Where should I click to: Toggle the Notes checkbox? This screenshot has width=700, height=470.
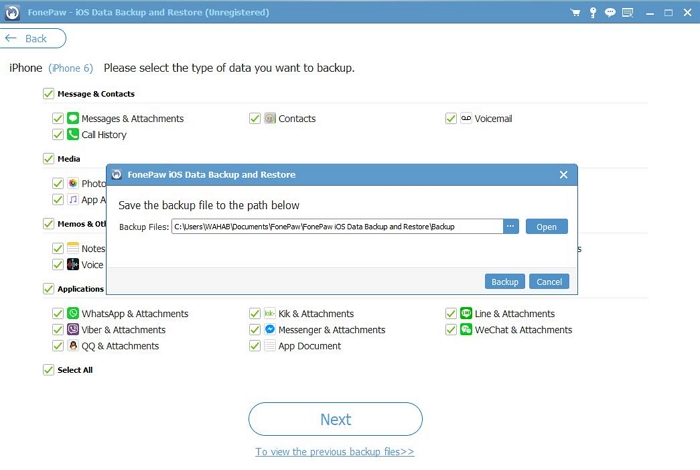coord(58,248)
